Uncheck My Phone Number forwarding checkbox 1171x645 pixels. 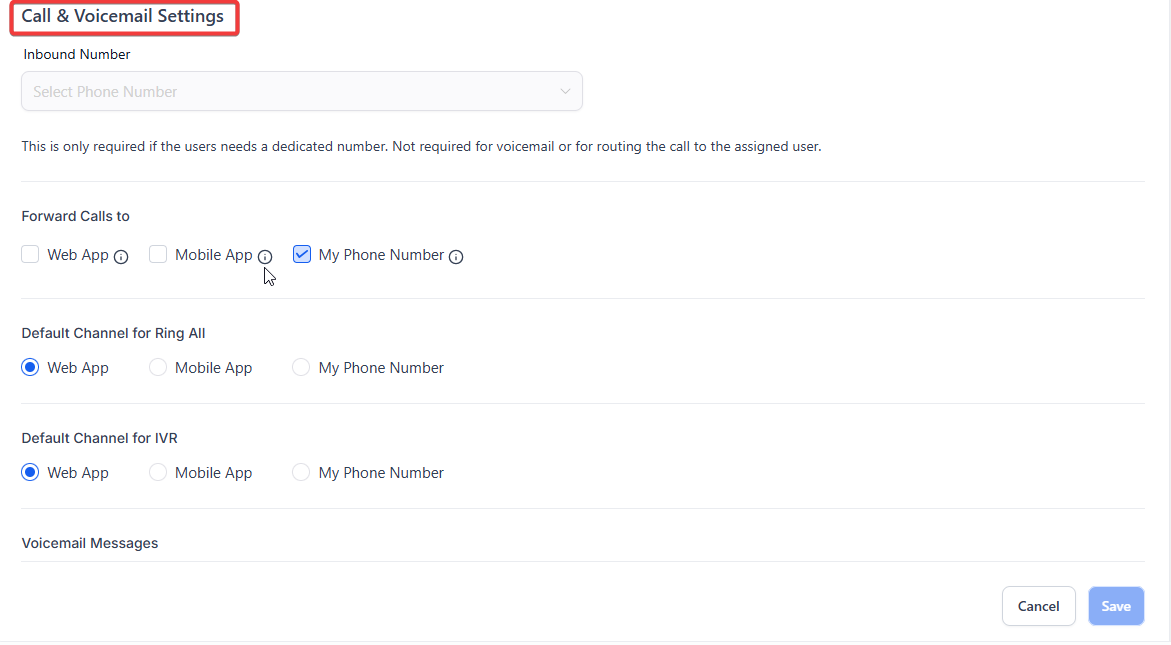tap(302, 255)
